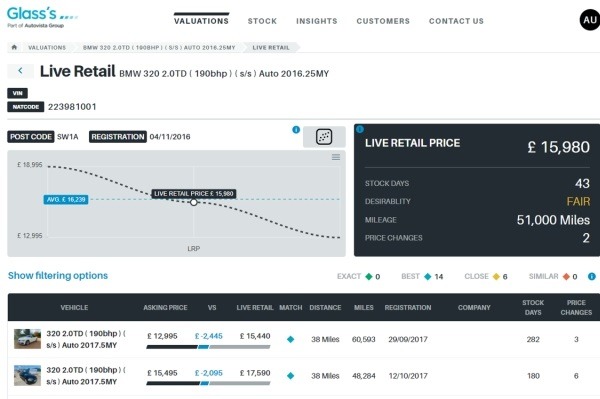
Task: Click the £ -2,095 difference value
Action: coord(209,373)
